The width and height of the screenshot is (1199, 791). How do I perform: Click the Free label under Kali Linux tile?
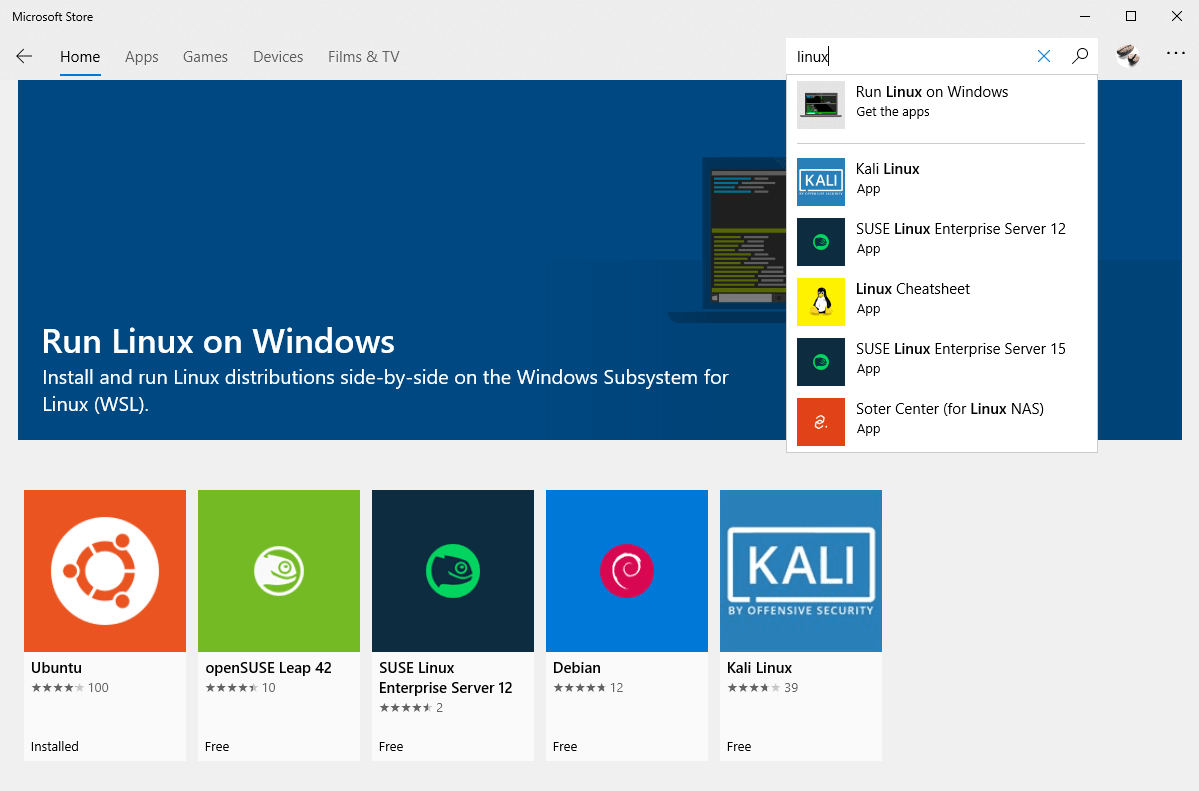coord(739,747)
